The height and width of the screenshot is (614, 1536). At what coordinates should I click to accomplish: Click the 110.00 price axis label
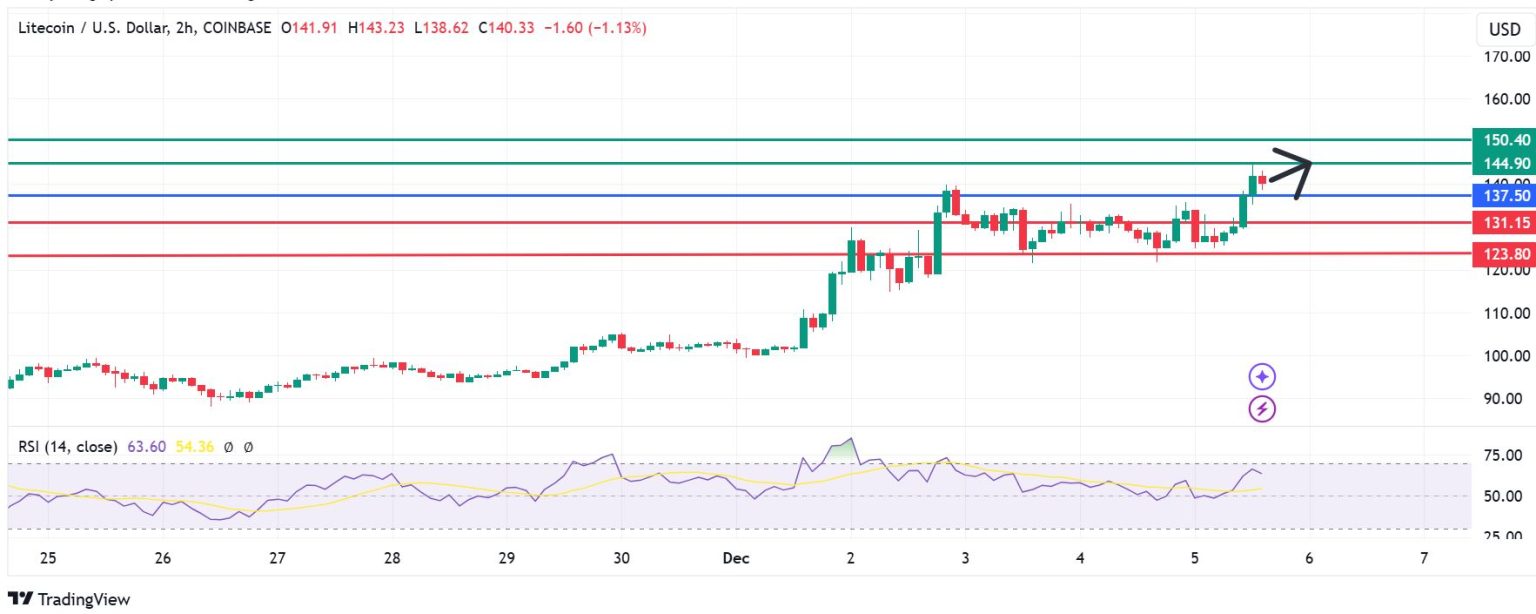point(1508,313)
